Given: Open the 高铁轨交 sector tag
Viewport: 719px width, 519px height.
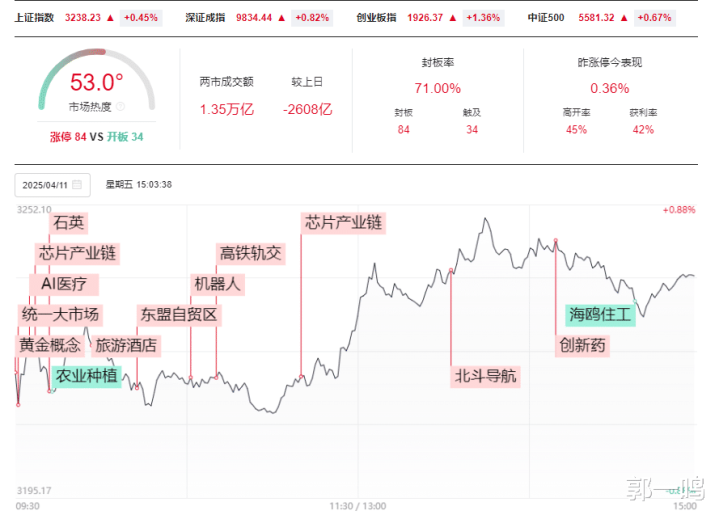Looking at the screenshot, I should tap(251, 253).
